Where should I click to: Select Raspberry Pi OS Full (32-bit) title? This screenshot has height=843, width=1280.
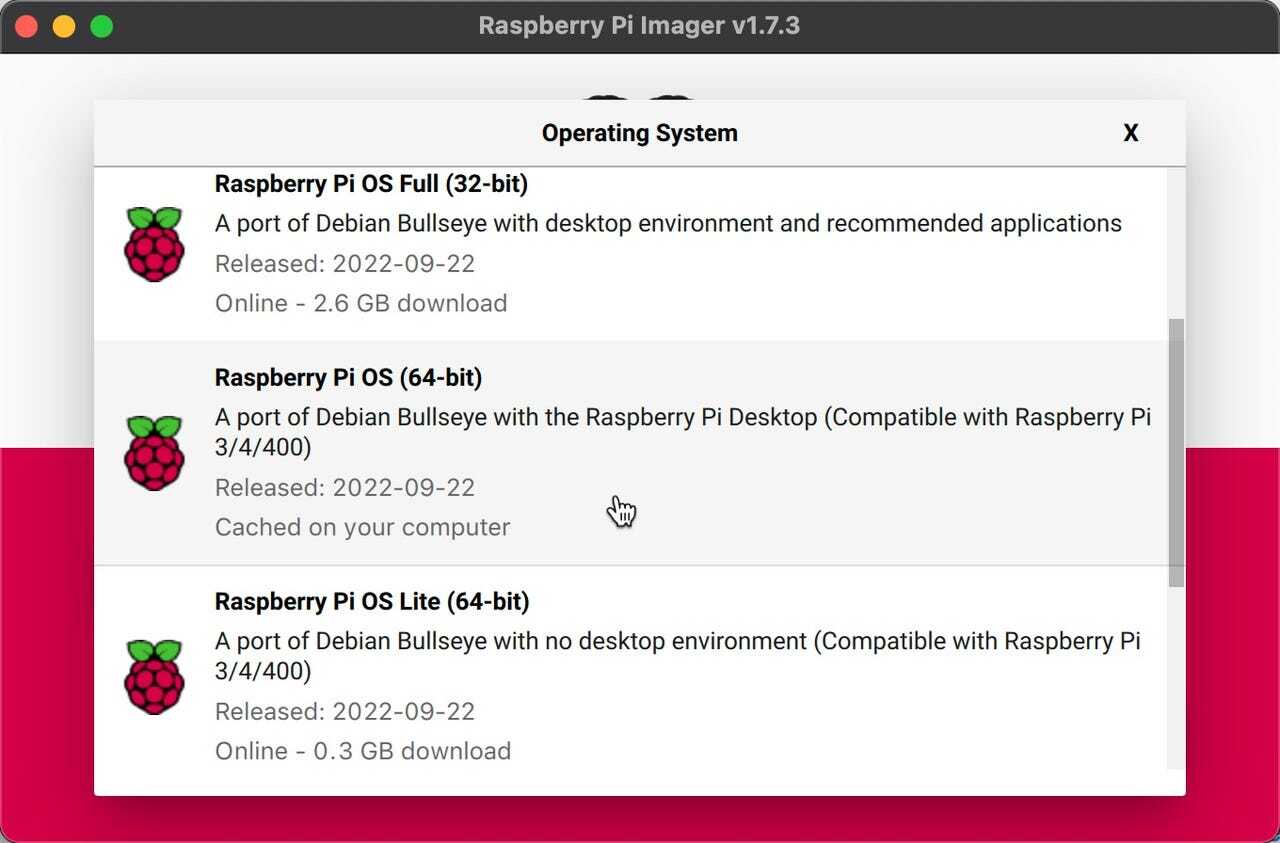point(371,184)
